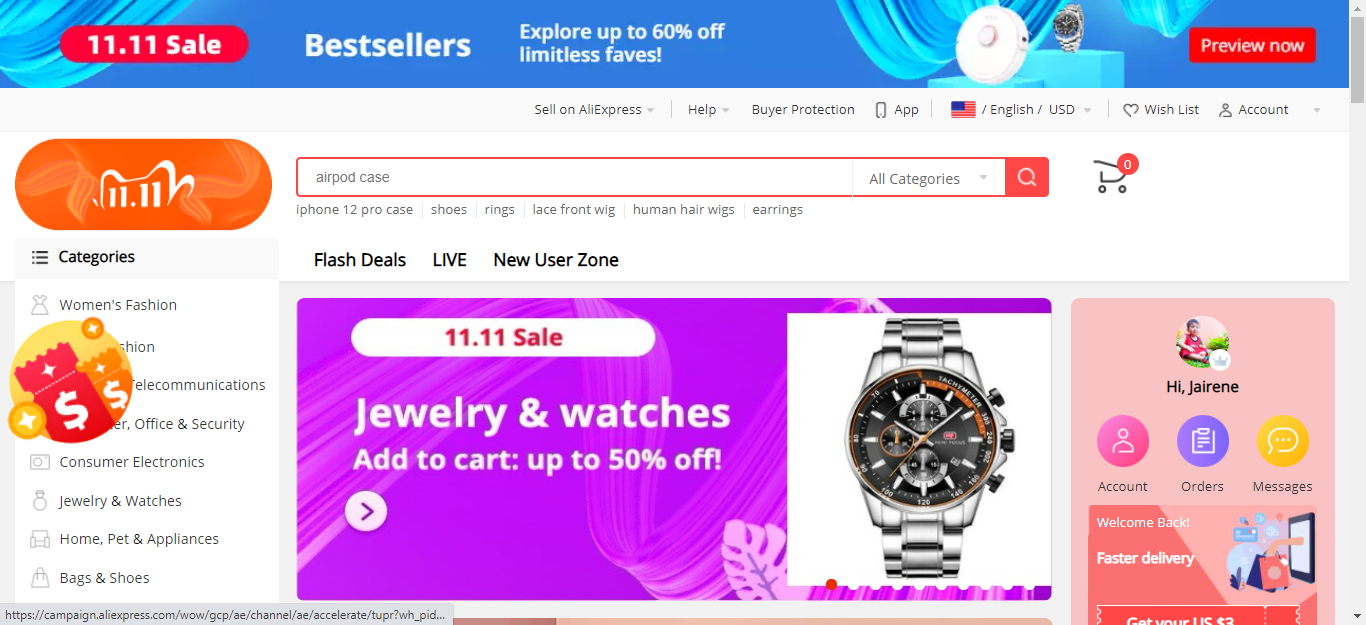
Task: Click the airpod case search field
Action: coord(574,177)
